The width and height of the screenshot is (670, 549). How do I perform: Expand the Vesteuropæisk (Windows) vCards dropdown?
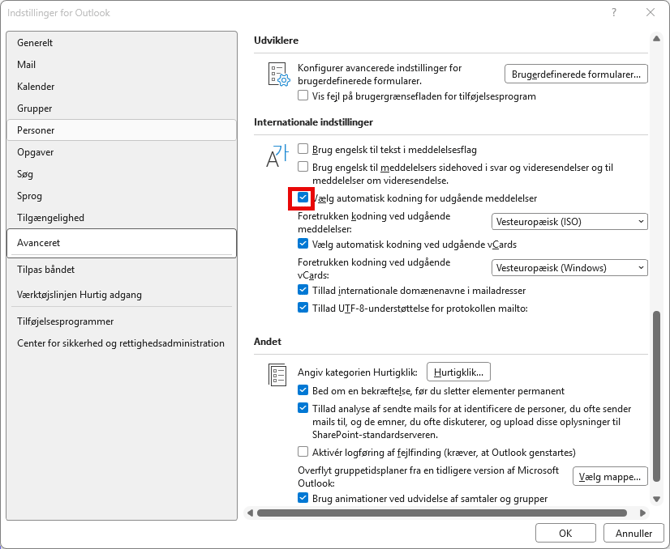point(570,267)
